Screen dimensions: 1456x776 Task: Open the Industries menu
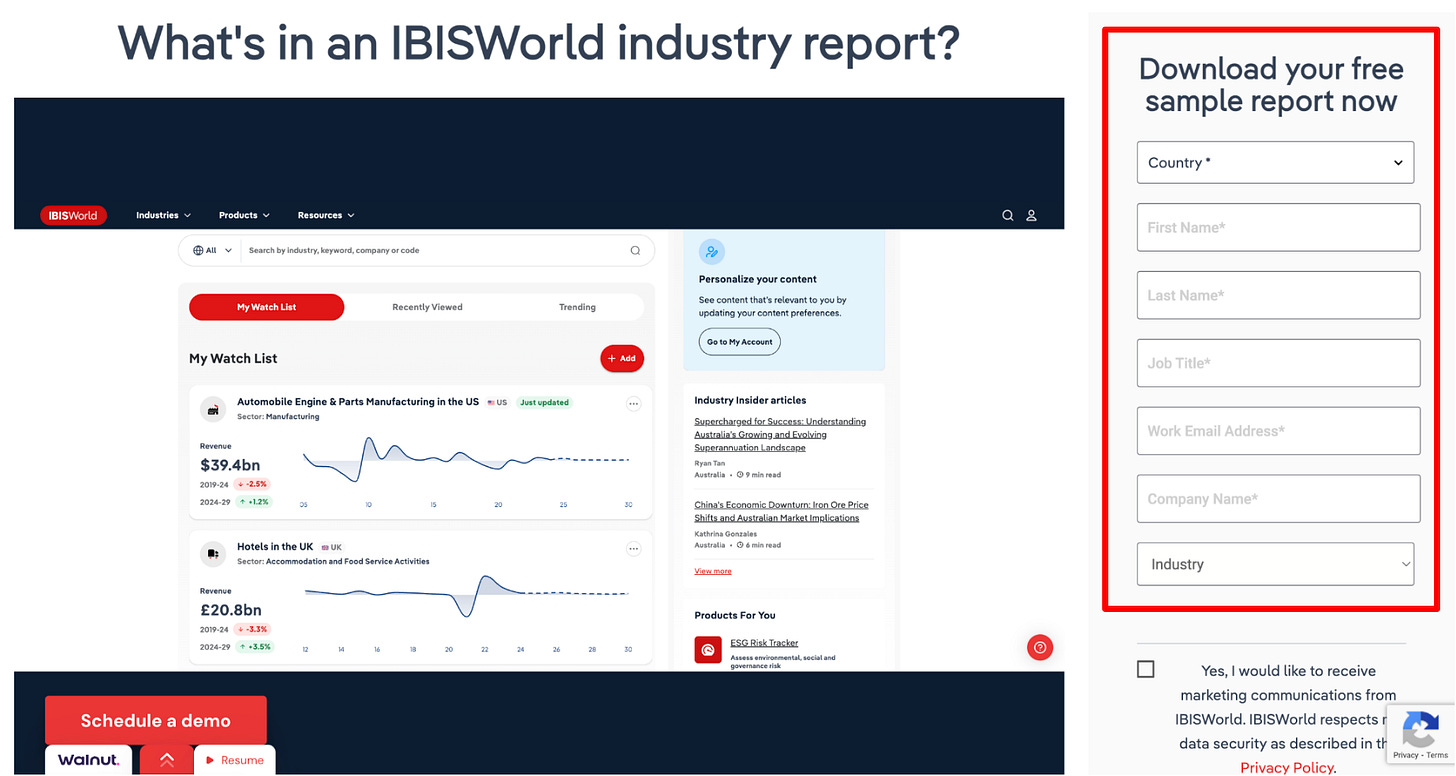163,215
